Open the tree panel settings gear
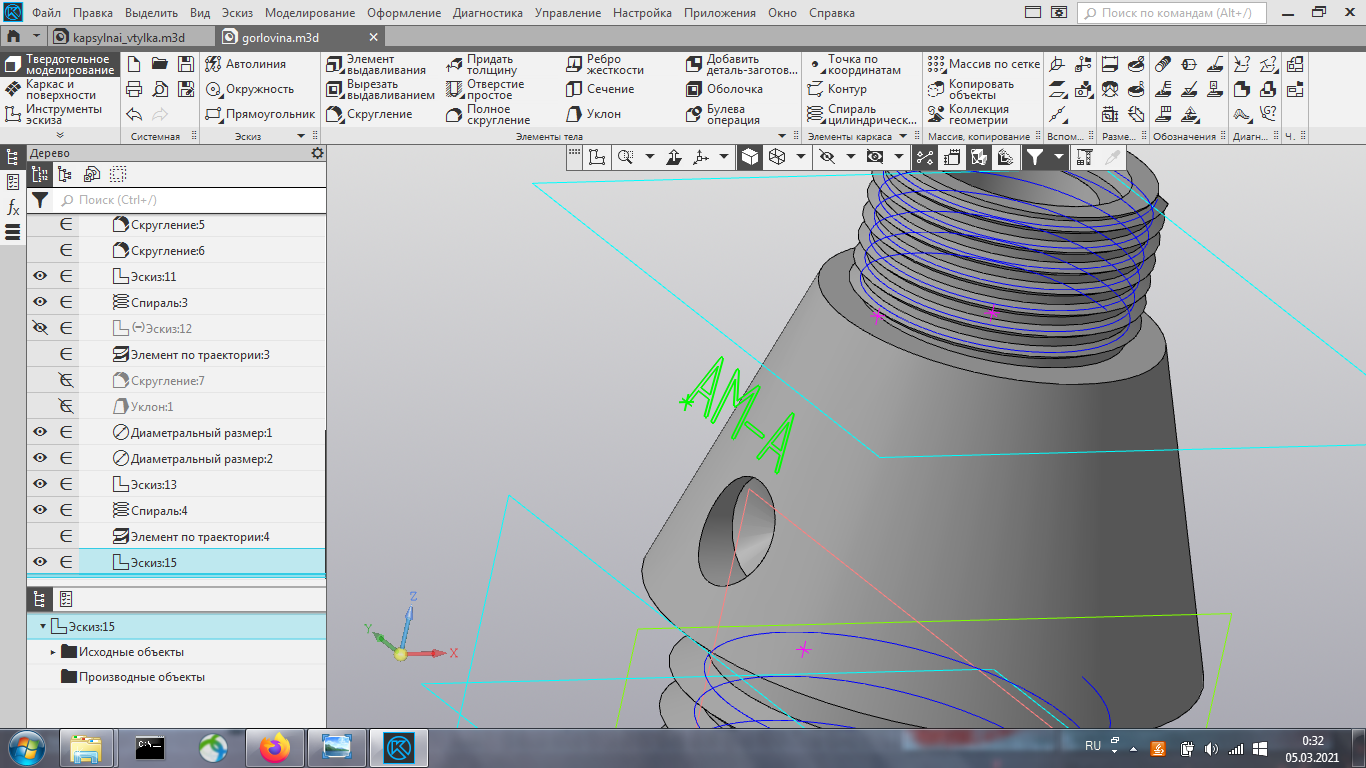The image size is (1366, 768). [318, 153]
